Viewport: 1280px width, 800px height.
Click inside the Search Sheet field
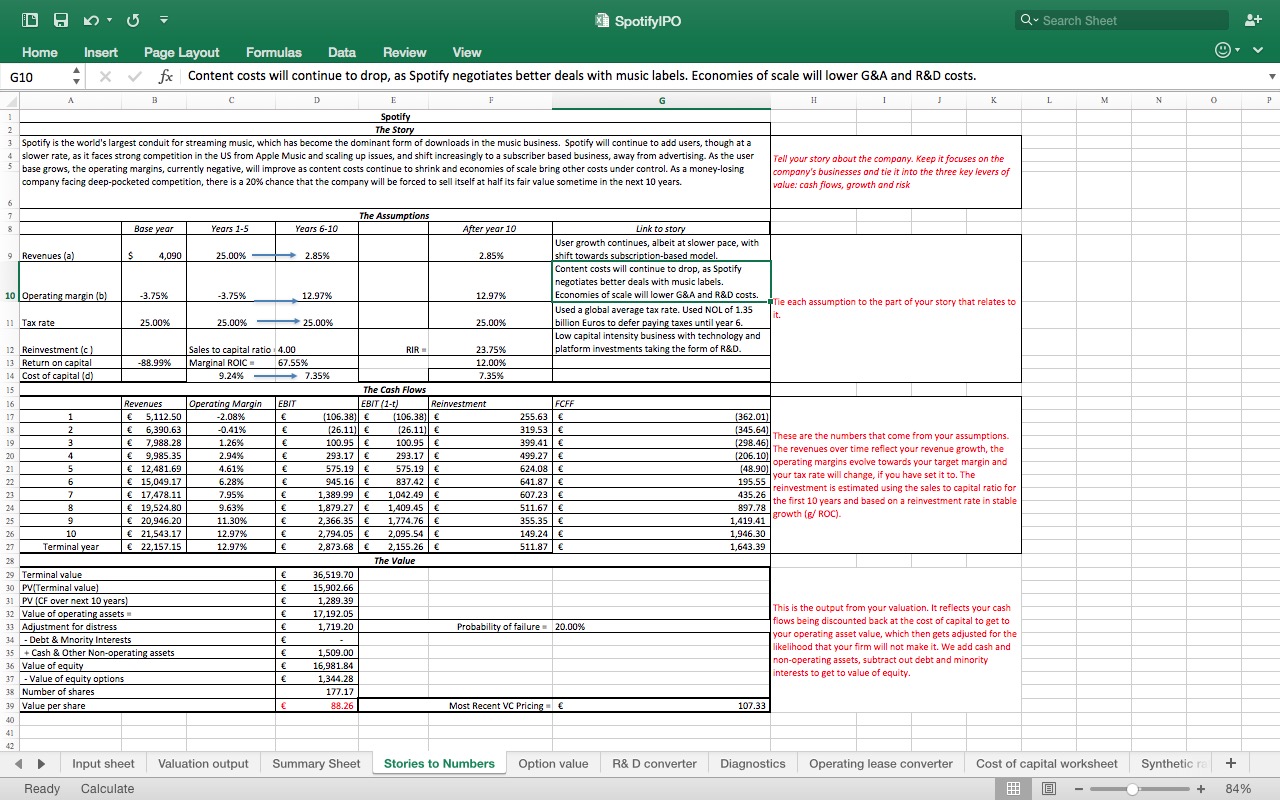tap(1120, 19)
